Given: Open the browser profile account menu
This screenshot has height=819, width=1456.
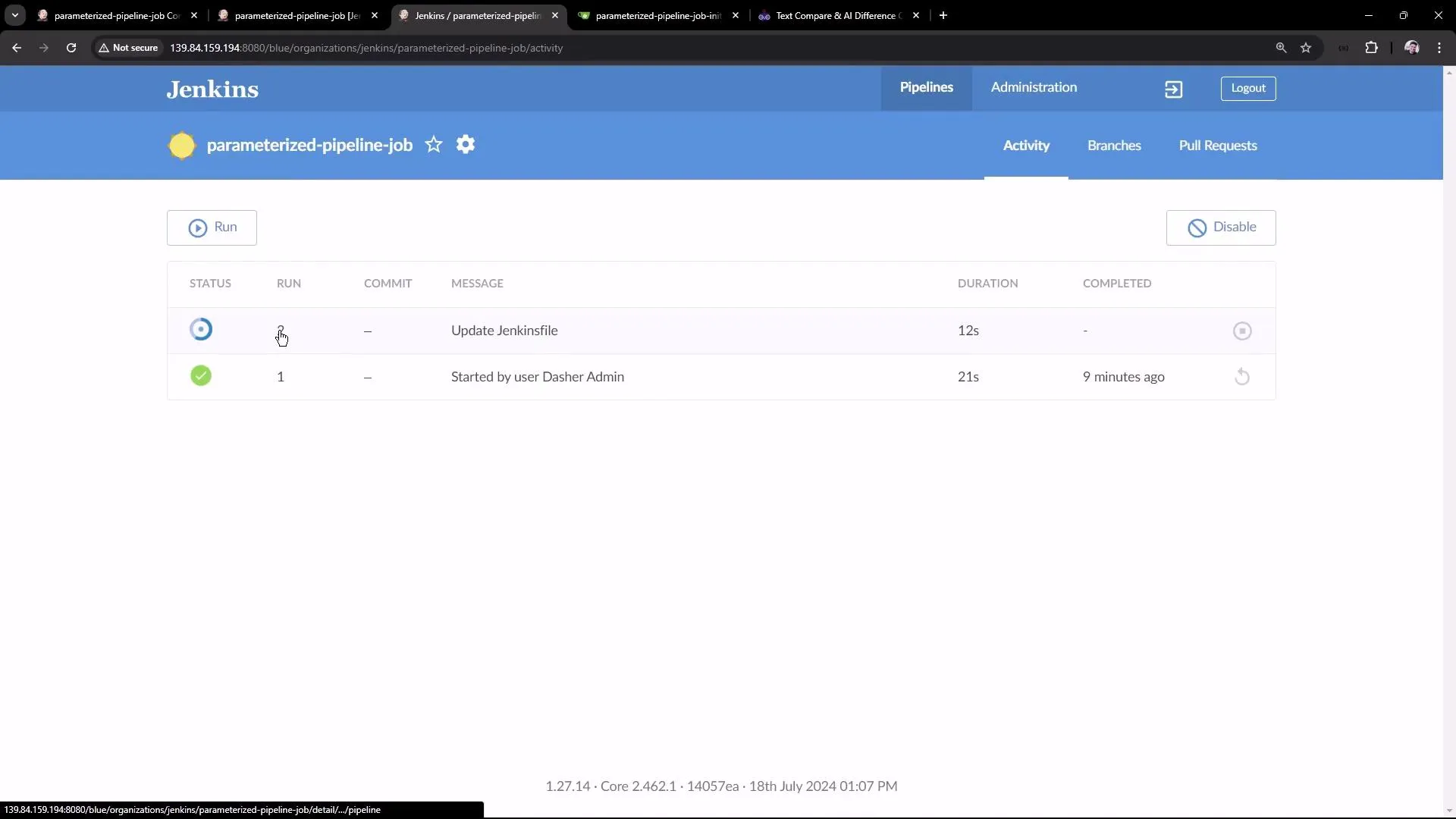Looking at the screenshot, I should pos(1412,47).
